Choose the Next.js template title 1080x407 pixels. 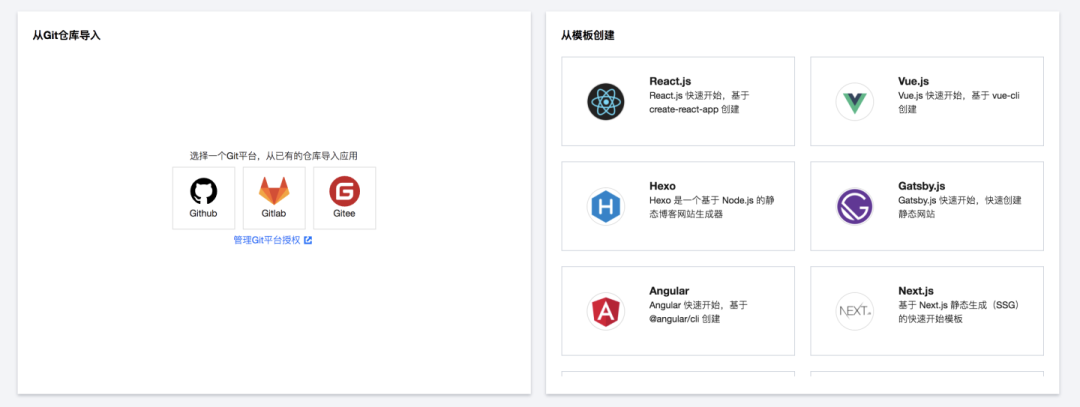coord(916,291)
